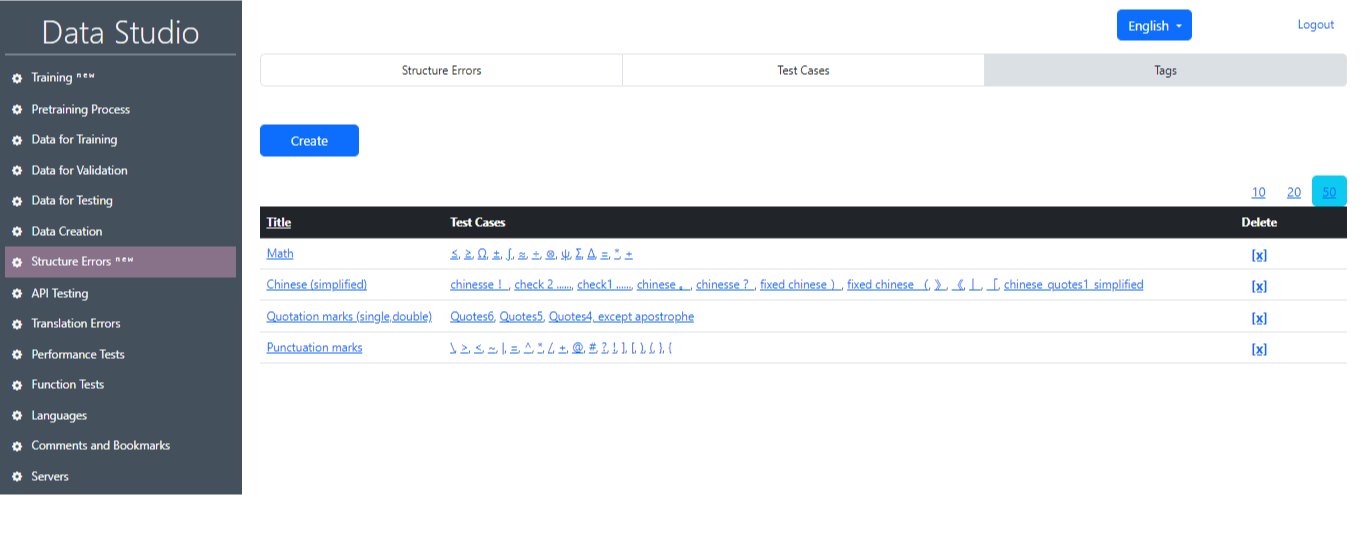1365x559 pixels.
Task: Click the gear icon next to Data for Training
Action: coord(17,140)
